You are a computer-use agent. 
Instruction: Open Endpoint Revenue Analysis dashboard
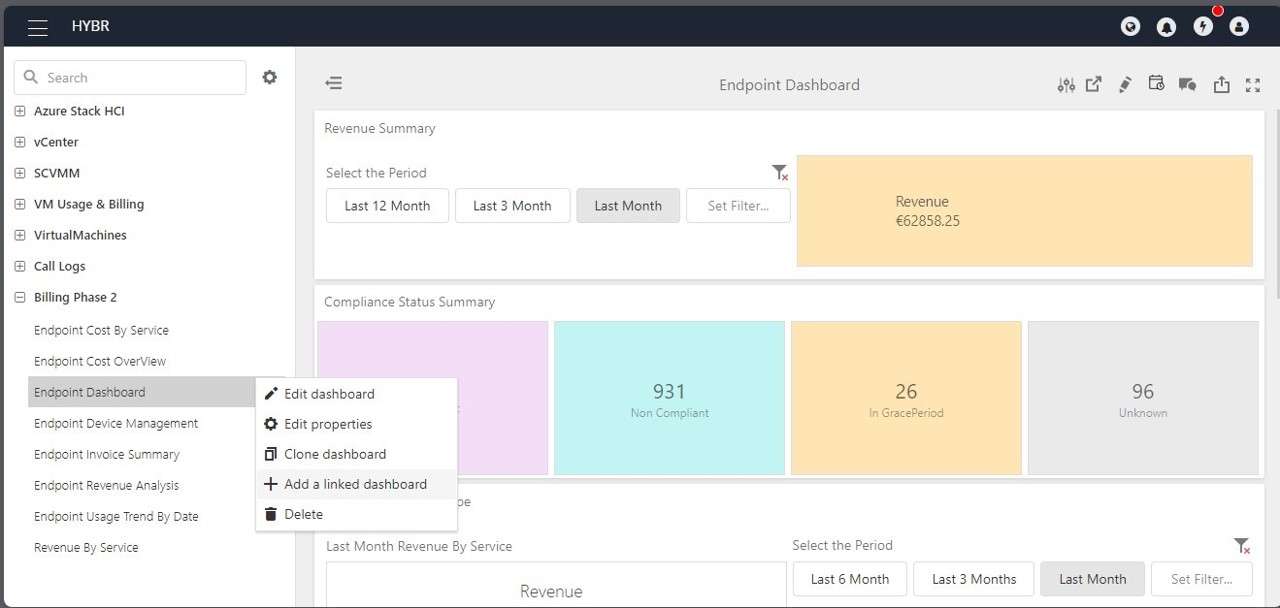(106, 485)
